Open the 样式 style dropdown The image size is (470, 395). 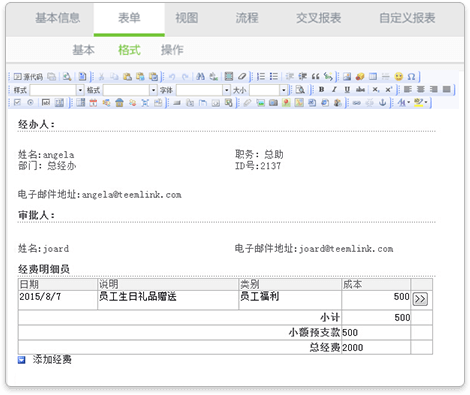[x=57, y=90]
